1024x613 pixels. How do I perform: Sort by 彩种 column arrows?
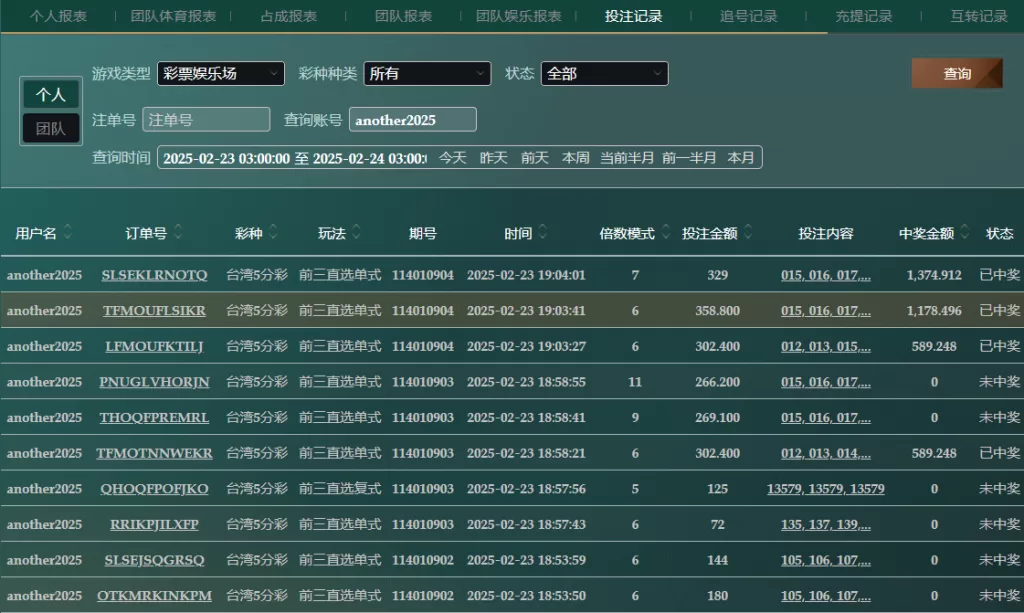273,232
